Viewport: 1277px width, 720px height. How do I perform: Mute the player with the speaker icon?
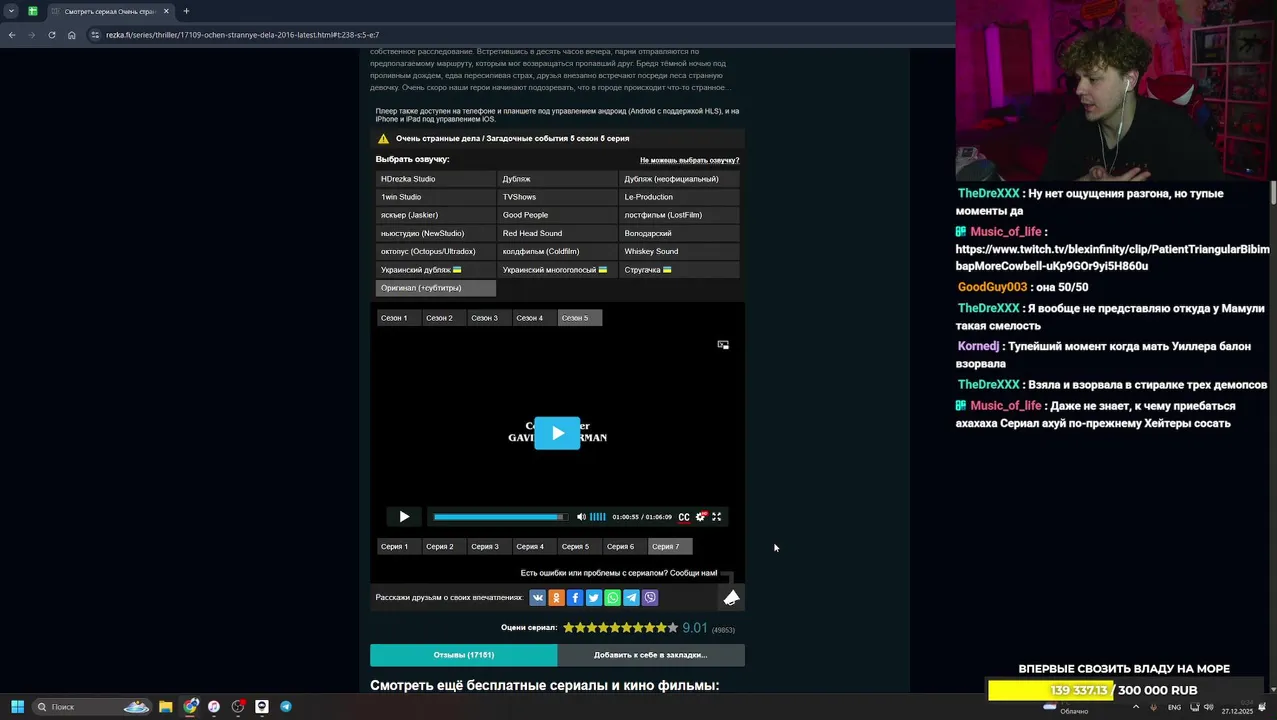pyautogui.click(x=581, y=517)
